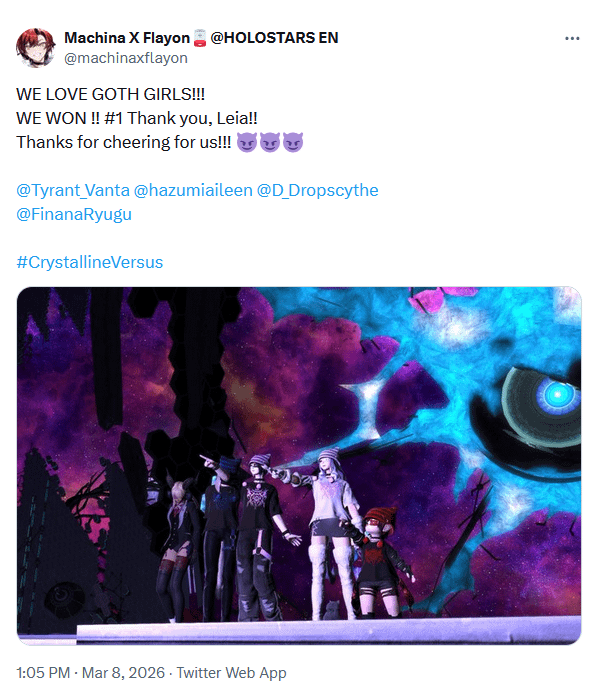The image size is (598, 698).
Task: Click the first purple devil emoji
Action: coord(247,142)
